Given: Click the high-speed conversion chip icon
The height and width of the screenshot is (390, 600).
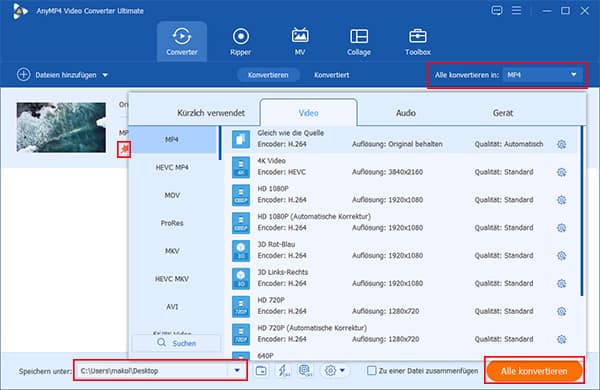Looking at the screenshot, I should (x=305, y=370).
